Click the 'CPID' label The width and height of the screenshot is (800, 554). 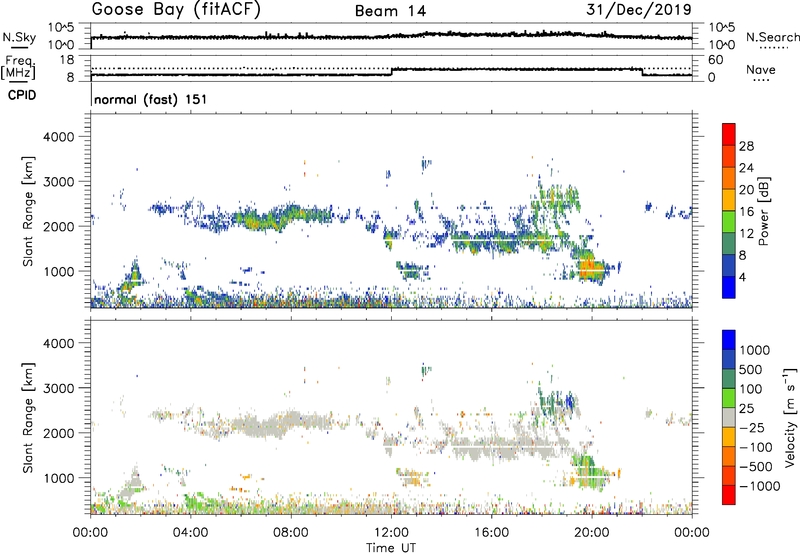[22, 95]
